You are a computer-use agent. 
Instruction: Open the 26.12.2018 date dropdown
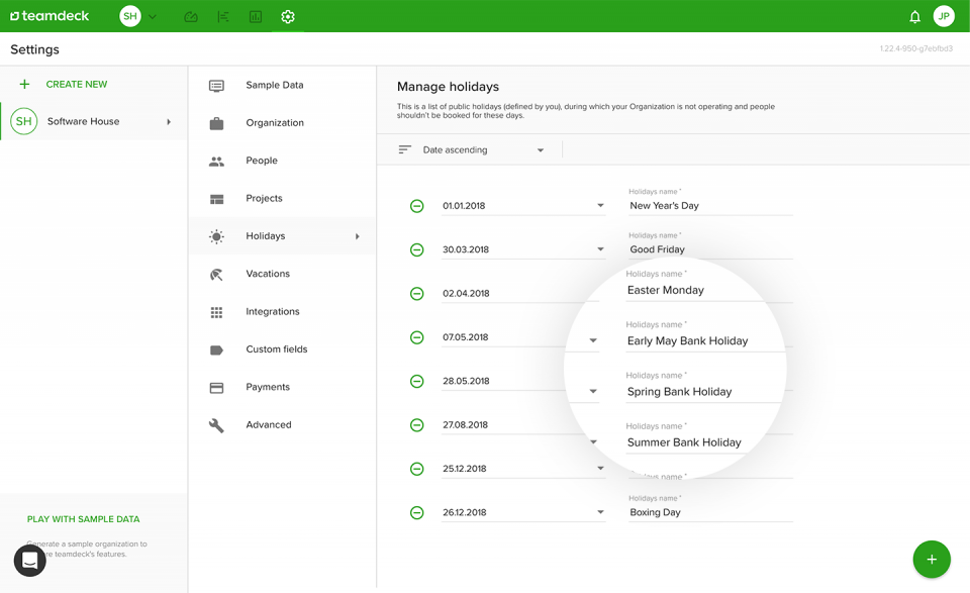[600, 513]
